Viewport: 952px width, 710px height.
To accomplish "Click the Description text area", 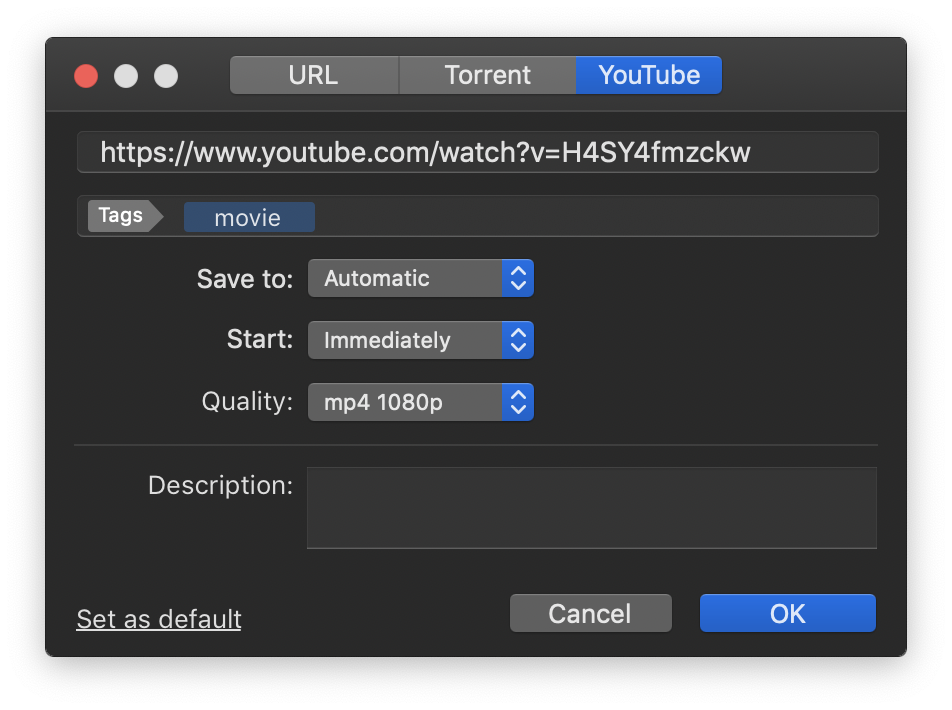I will (592, 508).
